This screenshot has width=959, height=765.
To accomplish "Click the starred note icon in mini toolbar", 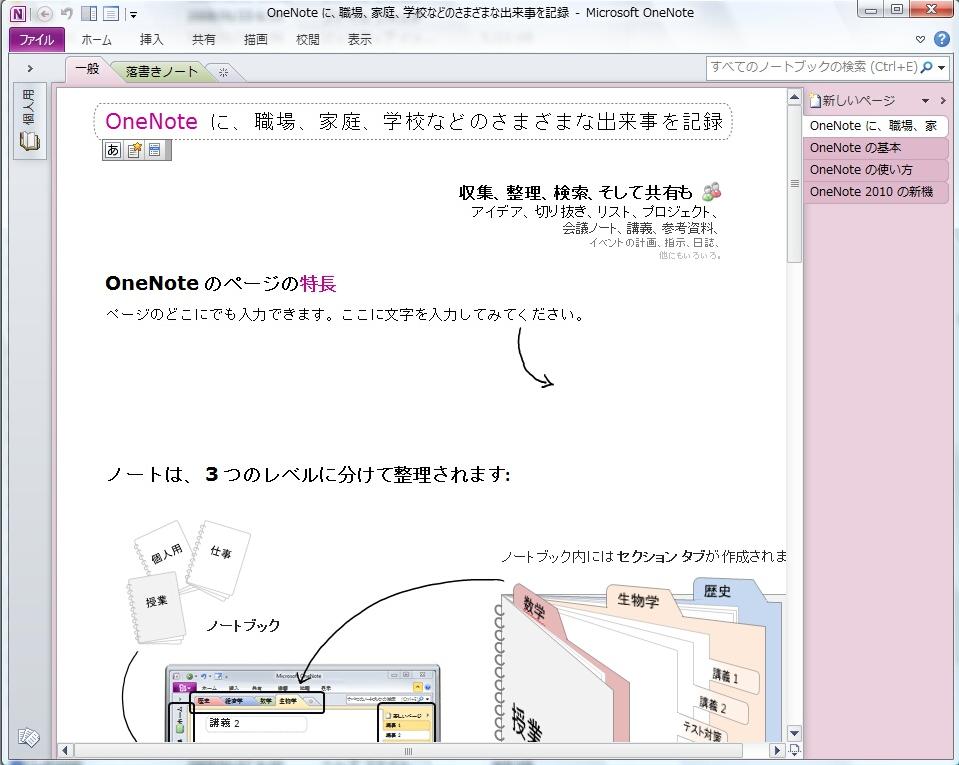I will point(135,150).
